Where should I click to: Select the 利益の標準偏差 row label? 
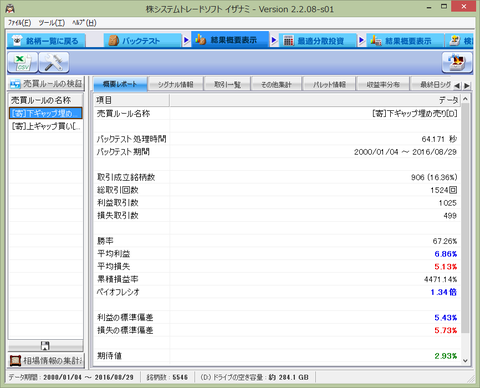125,317
